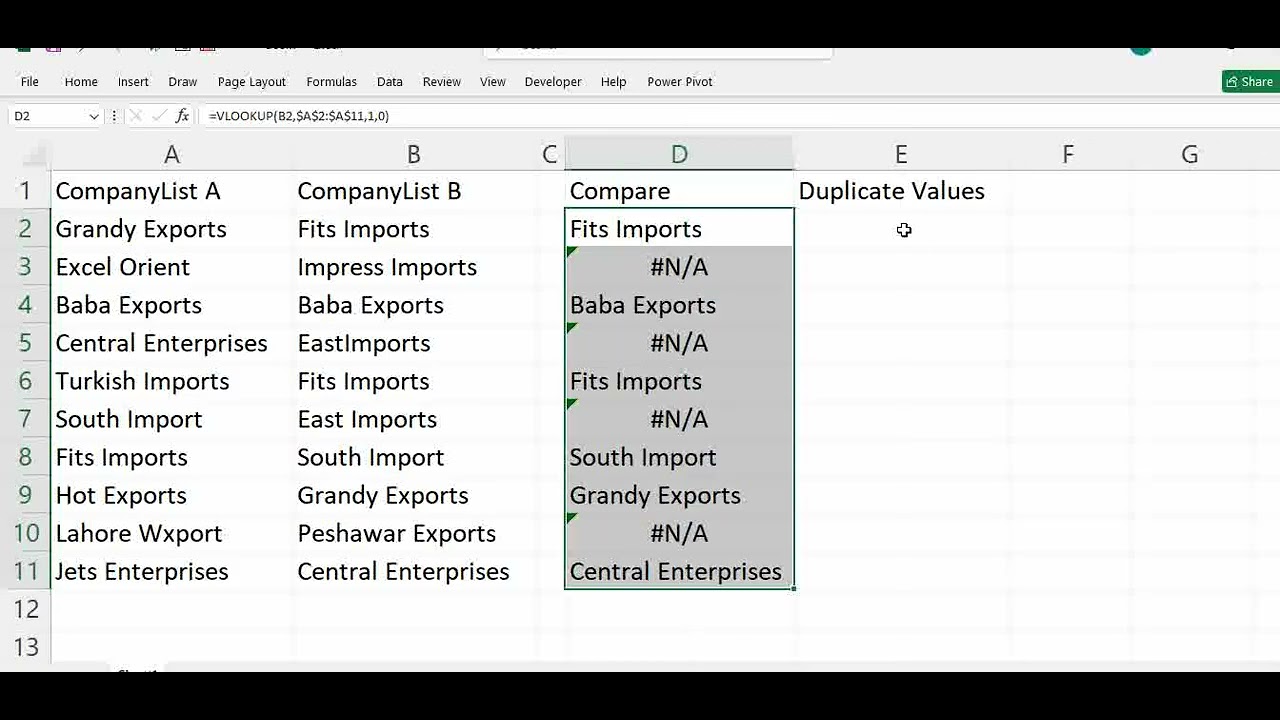Open the View tab

[493, 82]
